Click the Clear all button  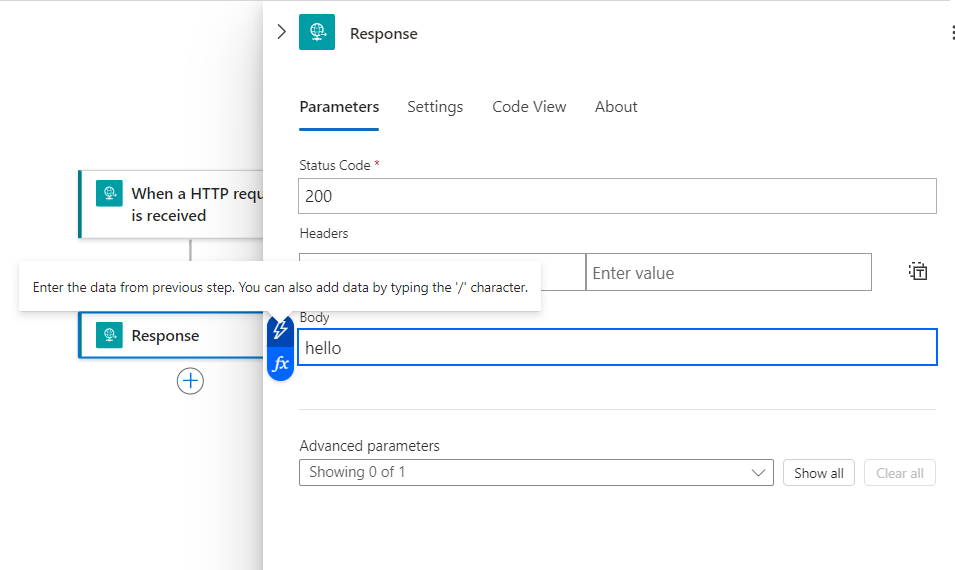coord(899,473)
